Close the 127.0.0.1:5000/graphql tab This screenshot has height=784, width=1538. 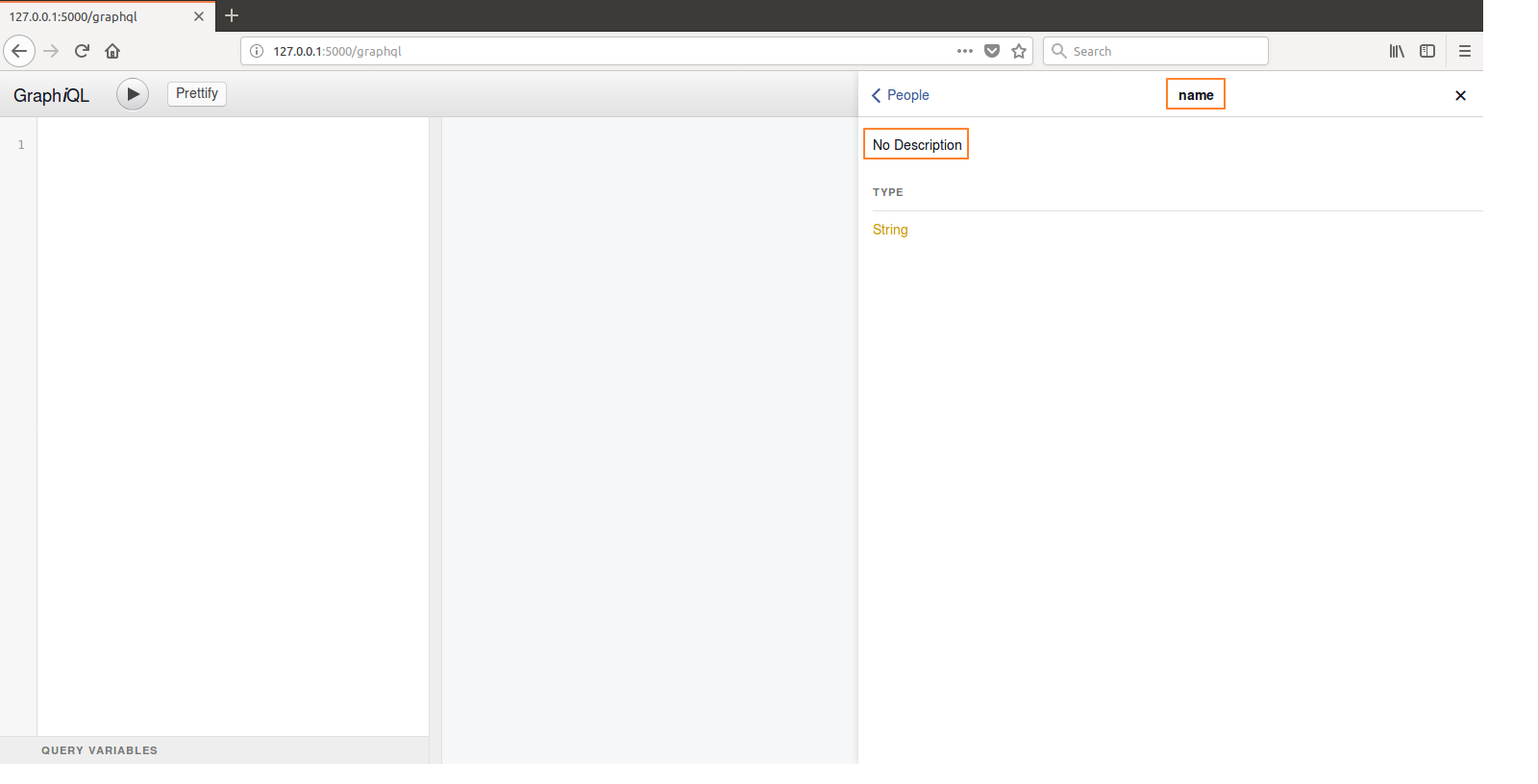pos(199,16)
